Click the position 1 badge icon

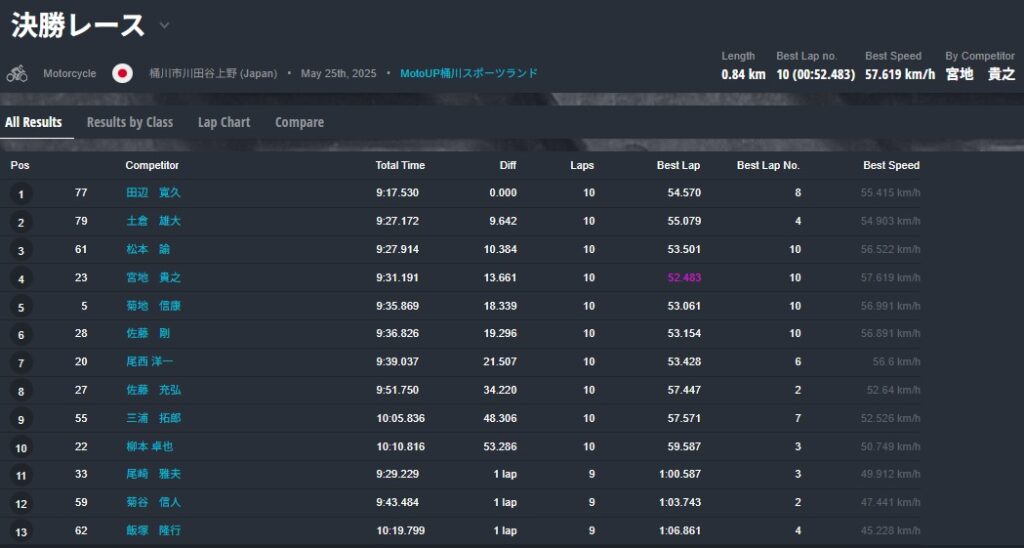click(20, 194)
